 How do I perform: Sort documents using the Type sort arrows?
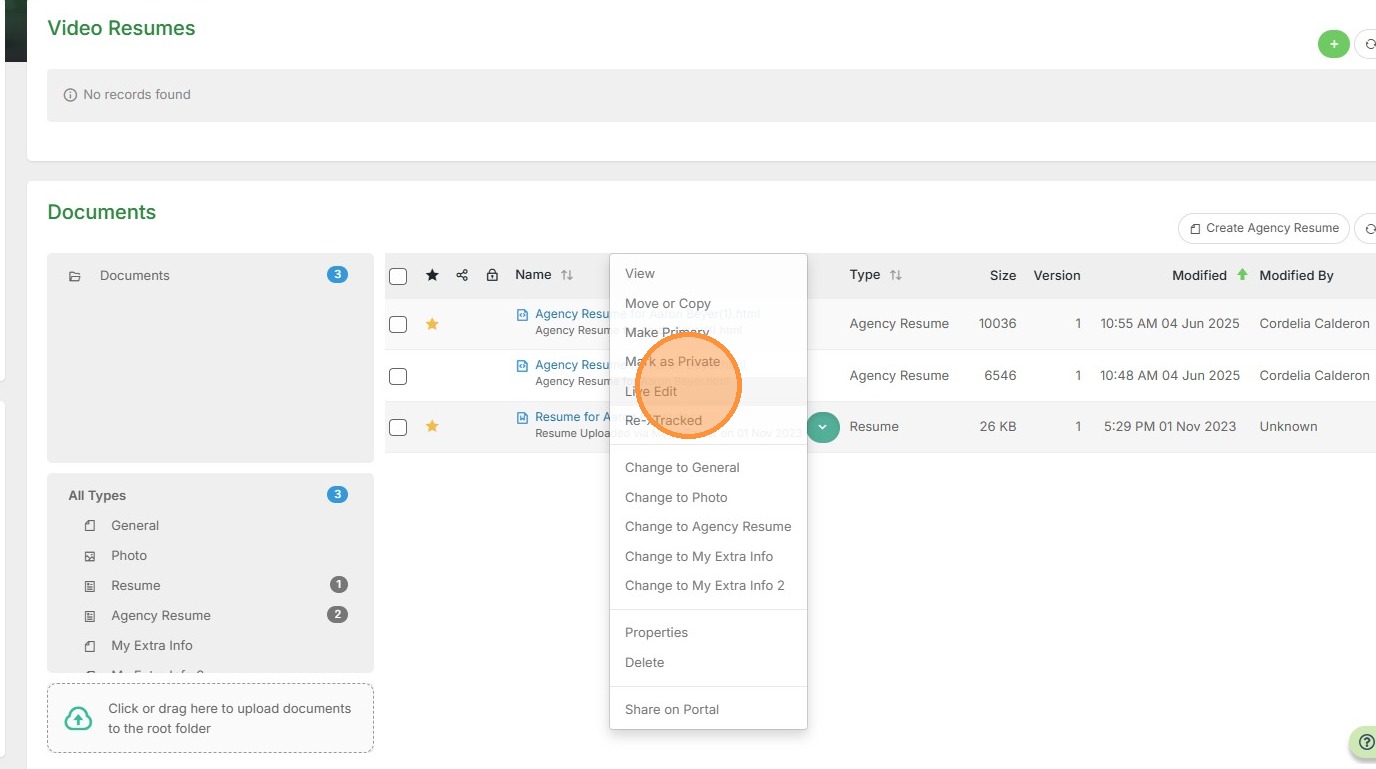tap(896, 275)
